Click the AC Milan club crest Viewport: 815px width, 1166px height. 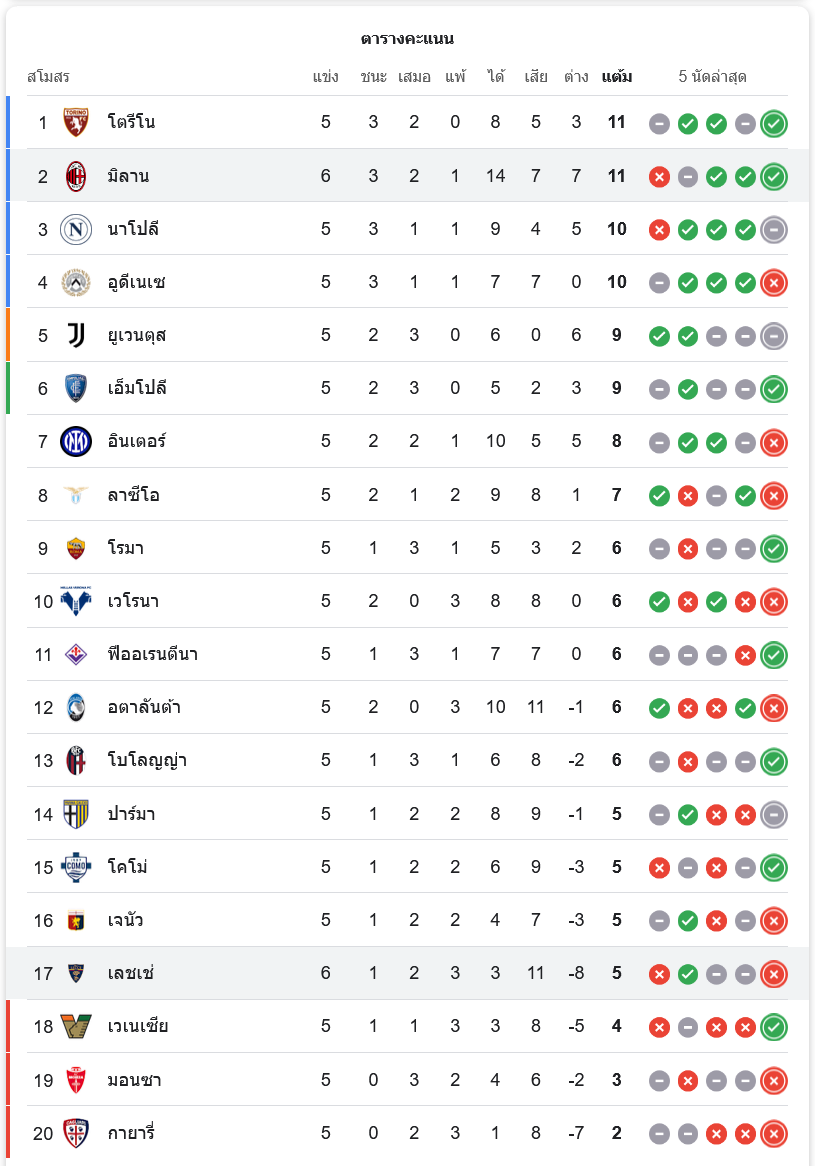76,176
